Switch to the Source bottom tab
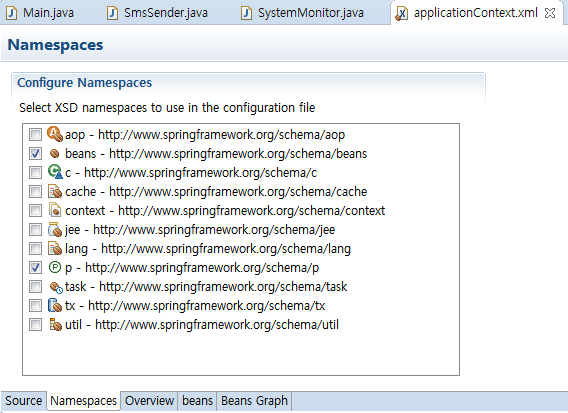This screenshot has width=568, height=413. pyautogui.click(x=24, y=401)
